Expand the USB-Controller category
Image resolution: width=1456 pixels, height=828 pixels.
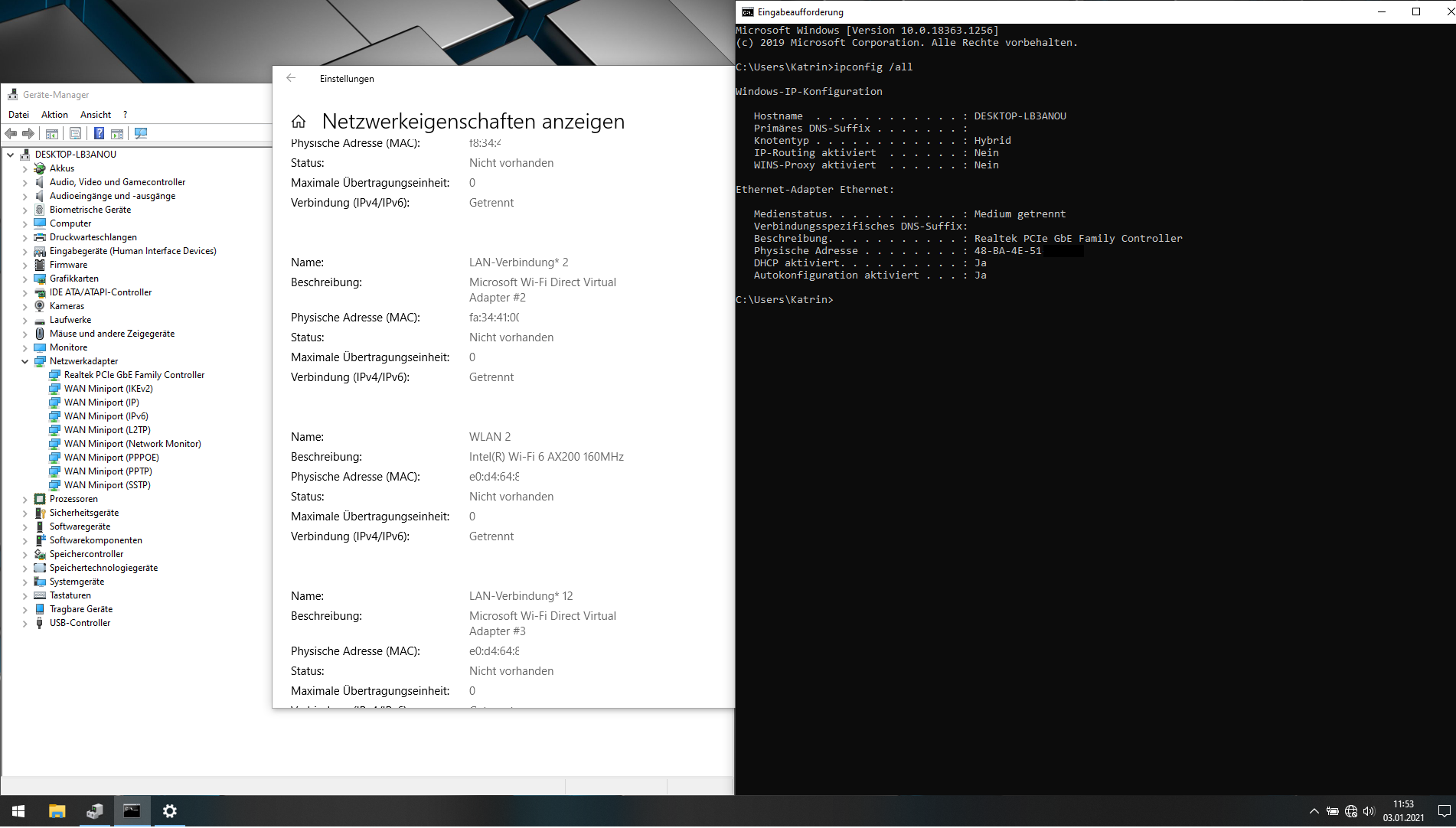pos(25,623)
